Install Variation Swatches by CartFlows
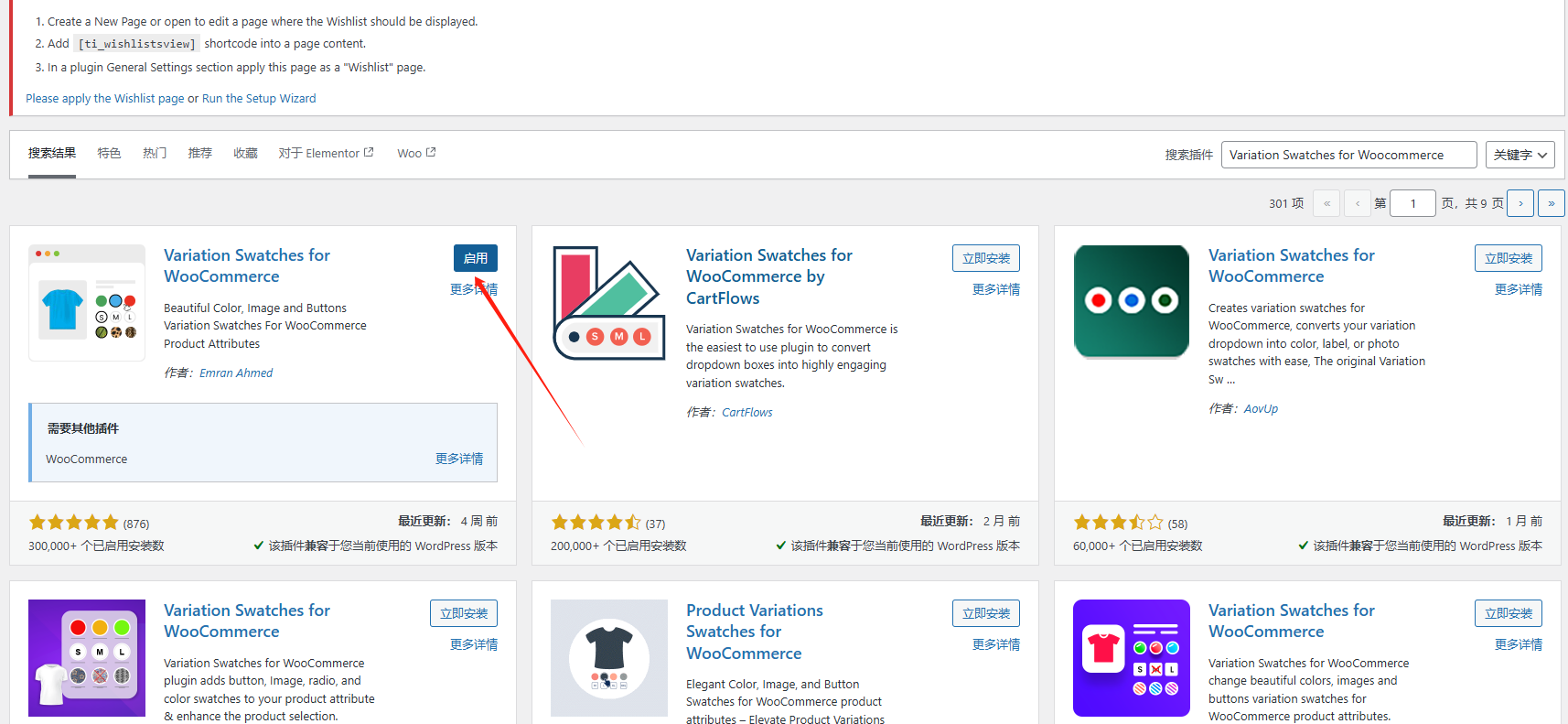This screenshot has width=1568, height=724. [986, 258]
